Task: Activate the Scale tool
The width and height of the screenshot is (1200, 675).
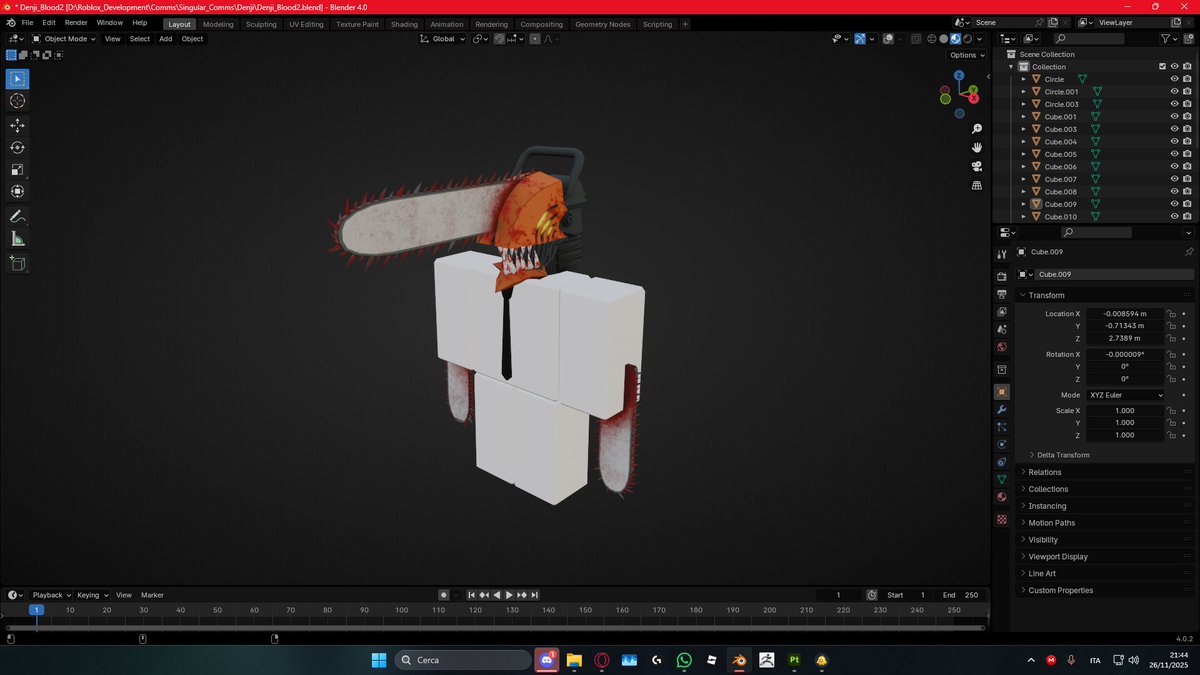Action: coord(17,169)
